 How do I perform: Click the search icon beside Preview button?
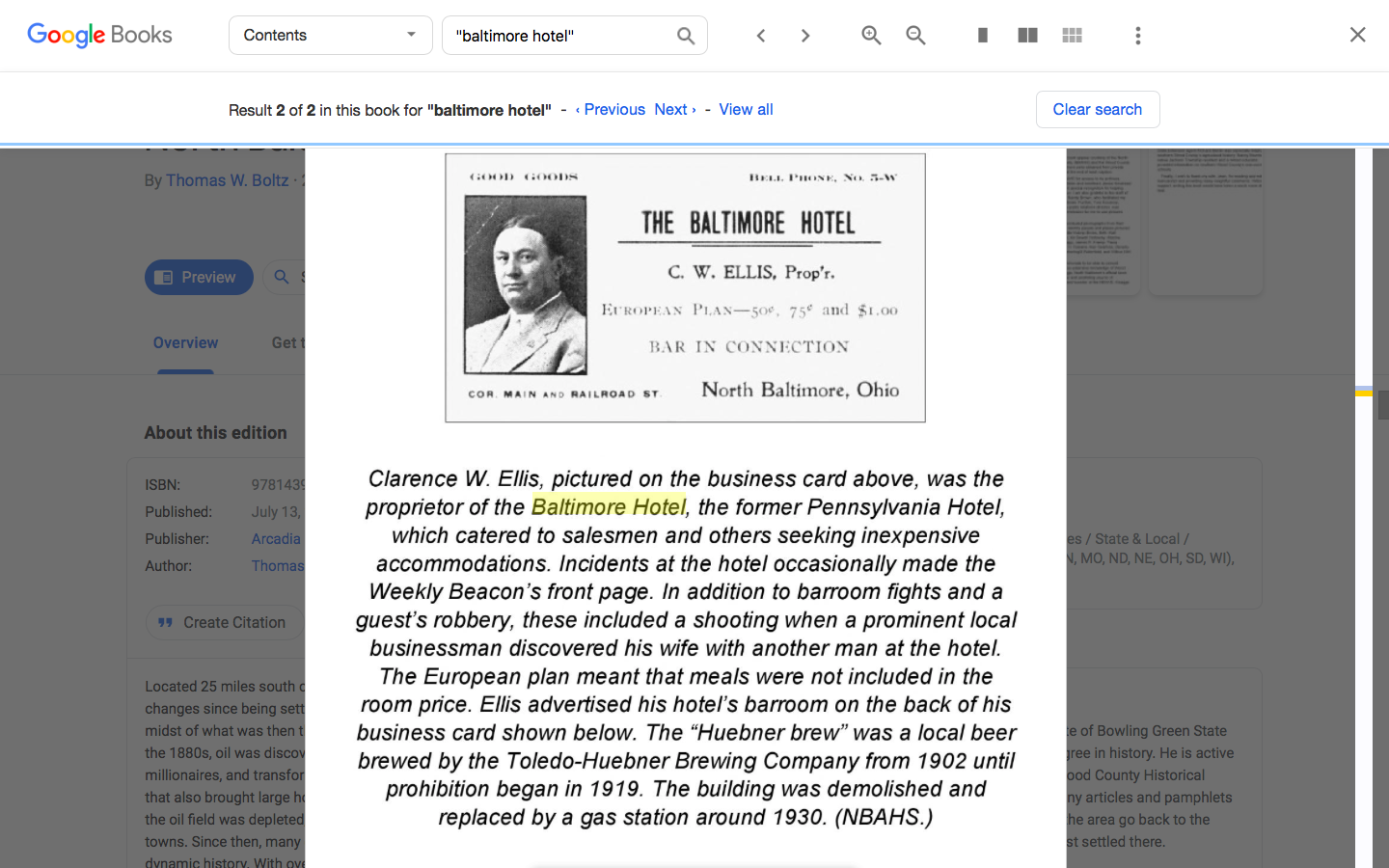[x=282, y=277]
